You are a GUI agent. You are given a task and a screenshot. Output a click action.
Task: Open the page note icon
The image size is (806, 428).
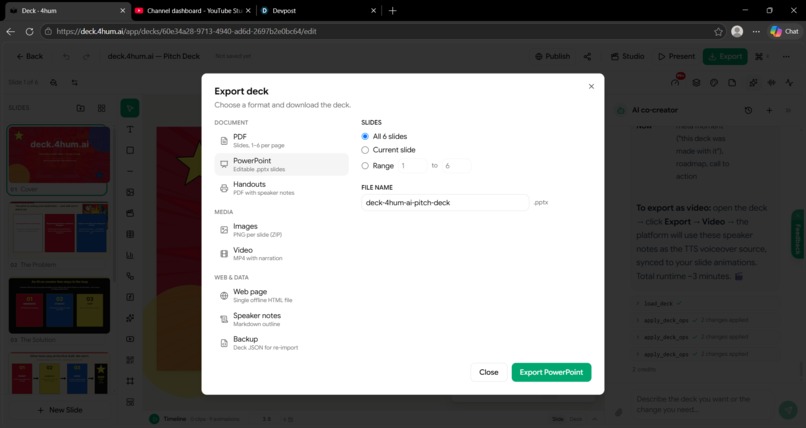(x=732, y=83)
